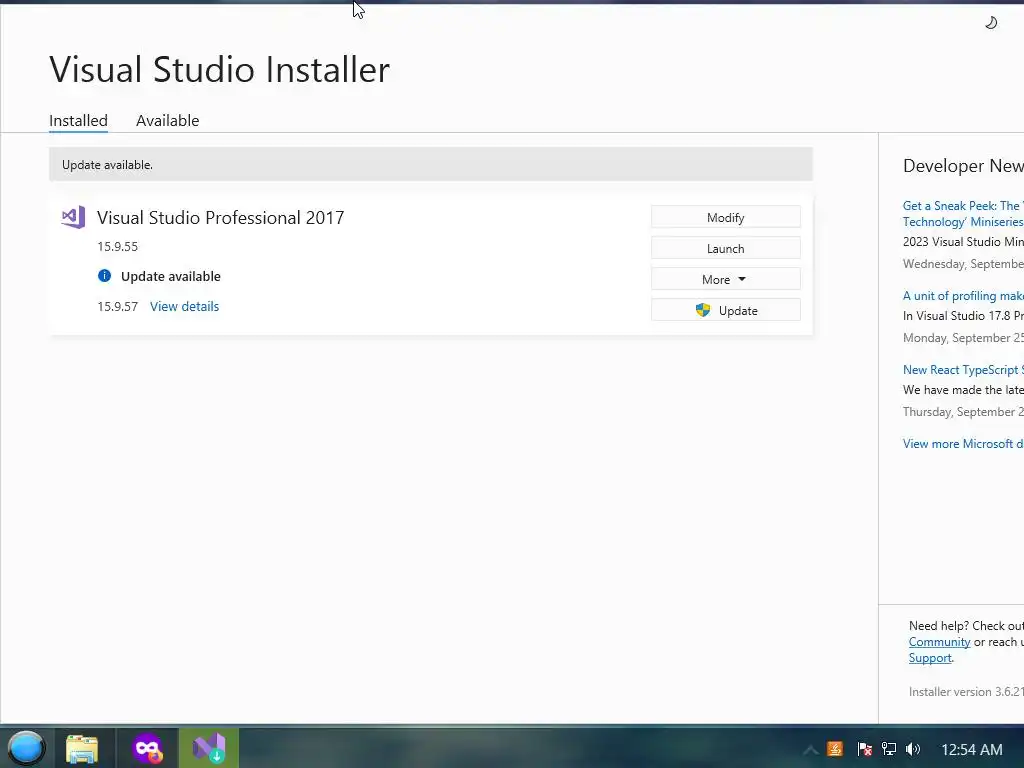Image resolution: width=1024 pixels, height=768 pixels.
Task: Open the View details link
Action: point(184,306)
